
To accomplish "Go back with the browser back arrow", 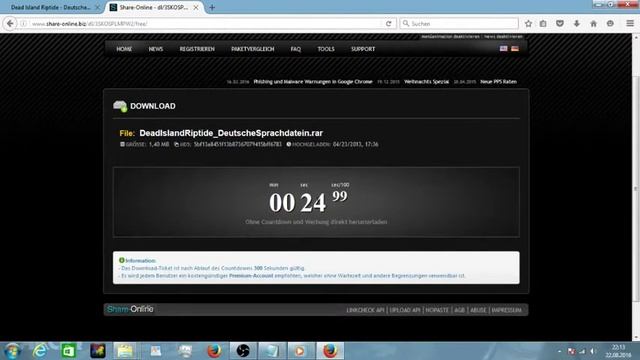I will coord(10,24).
